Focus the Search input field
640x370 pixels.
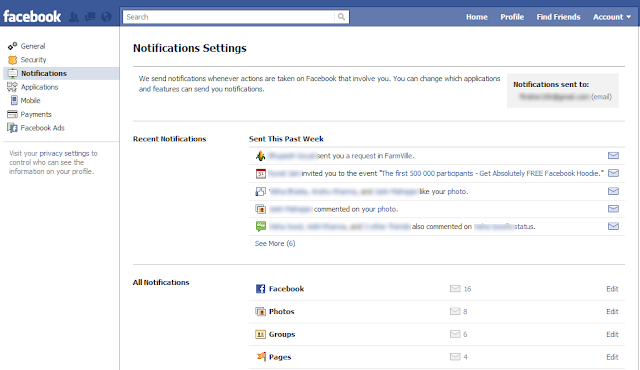(229, 17)
